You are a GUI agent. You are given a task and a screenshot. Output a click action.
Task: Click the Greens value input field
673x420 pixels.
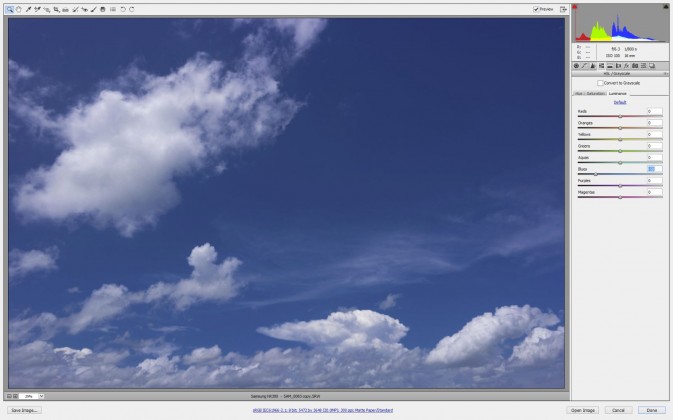(x=655, y=146)
